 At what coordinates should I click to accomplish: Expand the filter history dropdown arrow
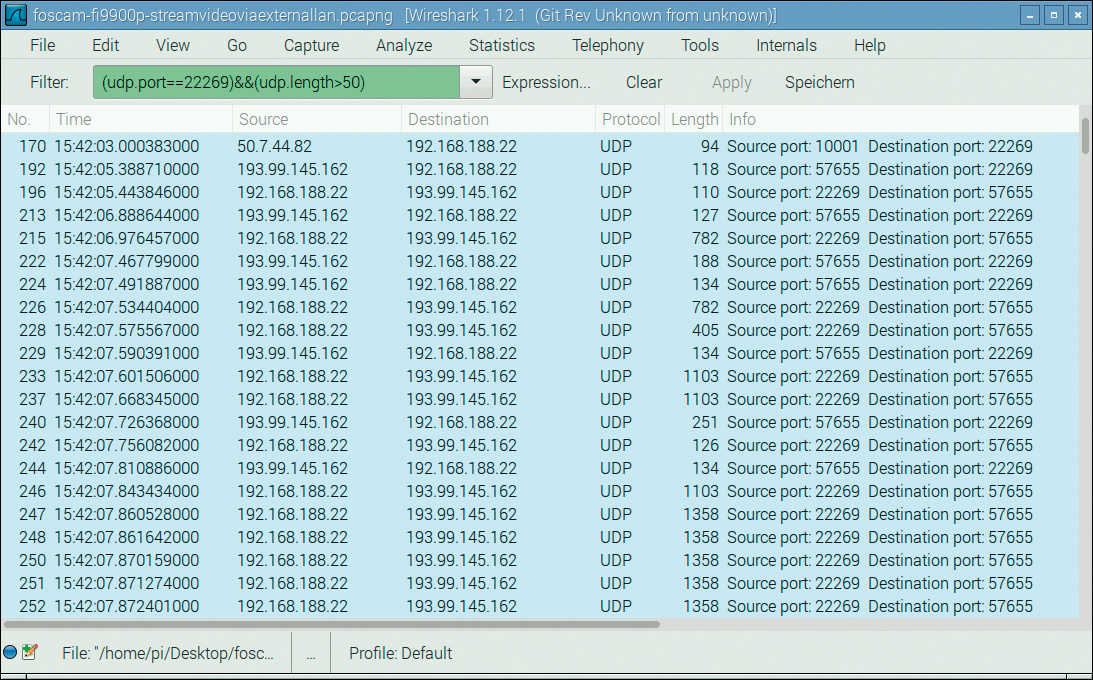476,82
